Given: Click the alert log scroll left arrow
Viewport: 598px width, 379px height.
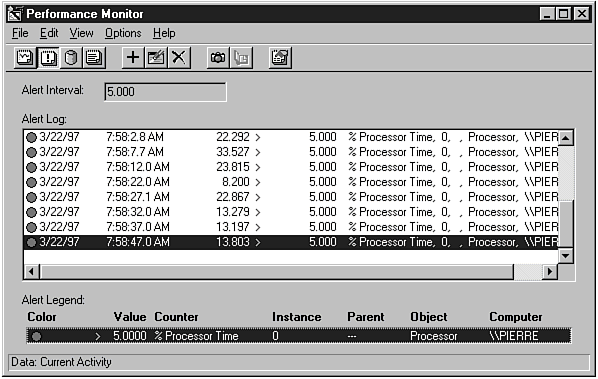Looking at the screenshot, I should [31, 271].
